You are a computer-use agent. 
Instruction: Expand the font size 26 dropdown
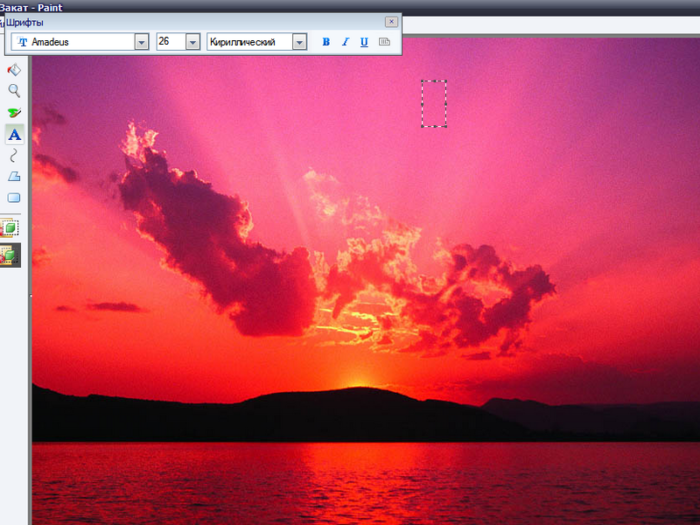(191, 42)
